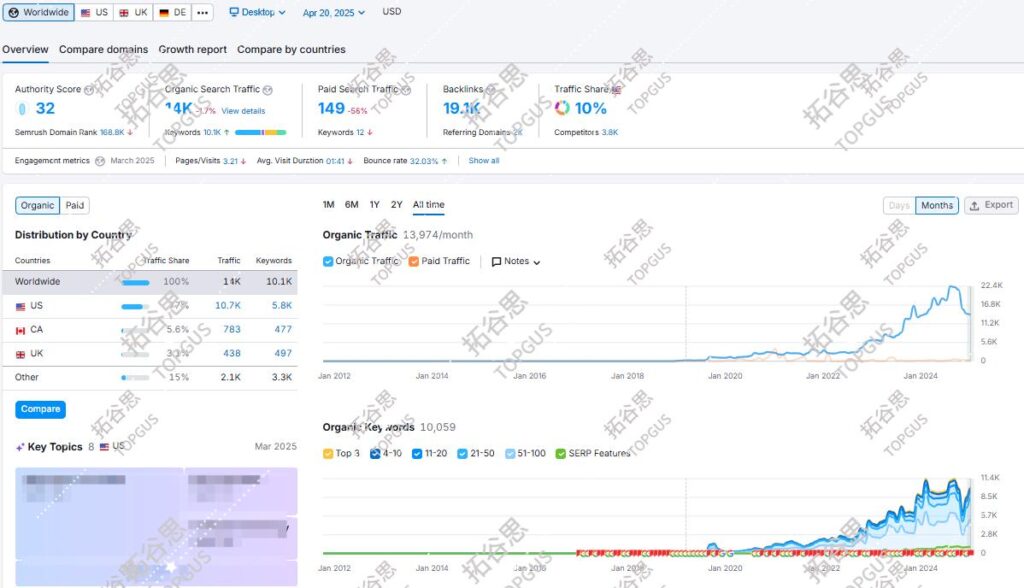The image size is (1024, 588).
Task: Click the Engagement metrics info icon
Action: [99, 161]
